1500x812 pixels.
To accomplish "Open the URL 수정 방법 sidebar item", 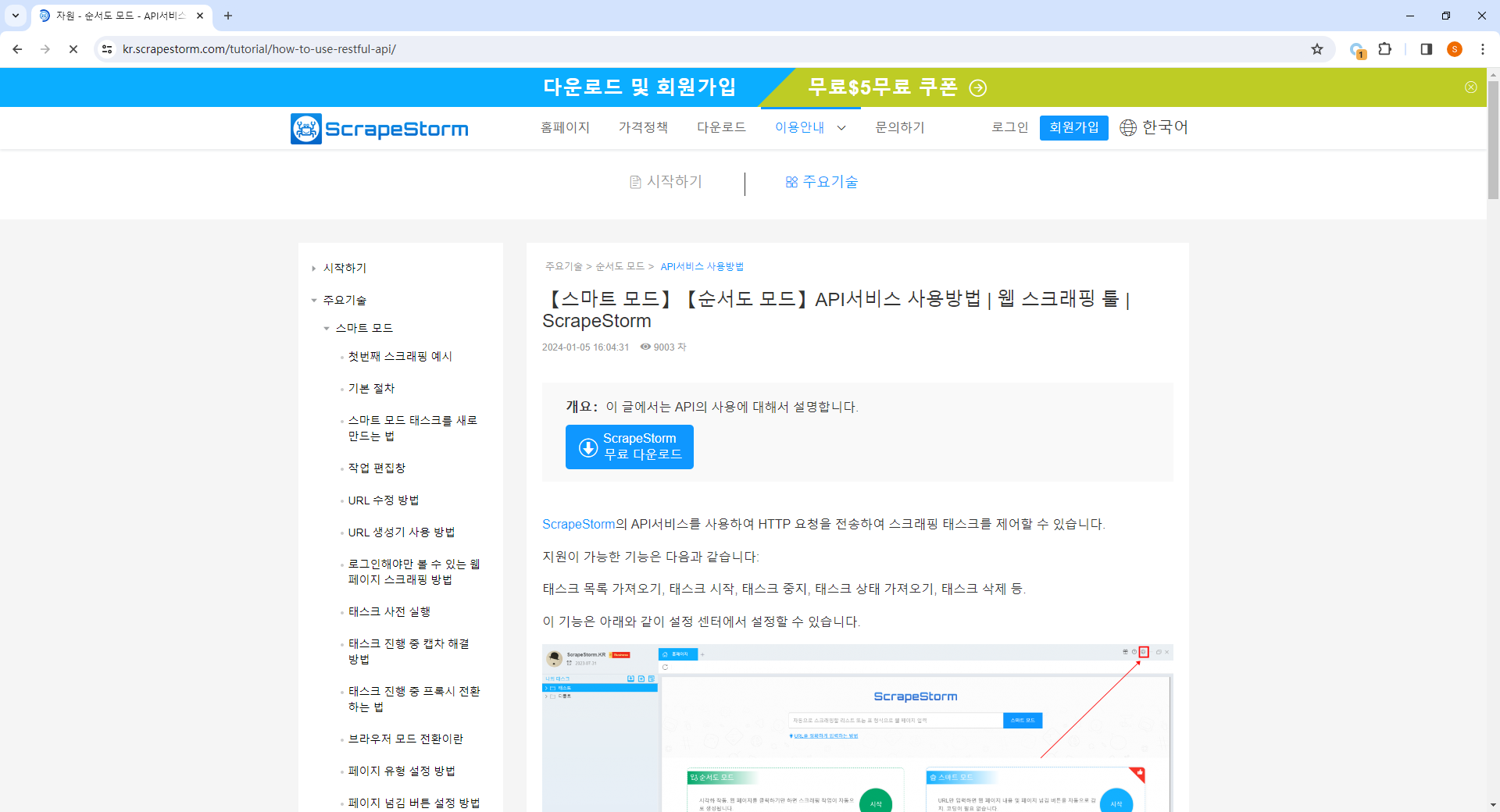I will tap(384, 500).
